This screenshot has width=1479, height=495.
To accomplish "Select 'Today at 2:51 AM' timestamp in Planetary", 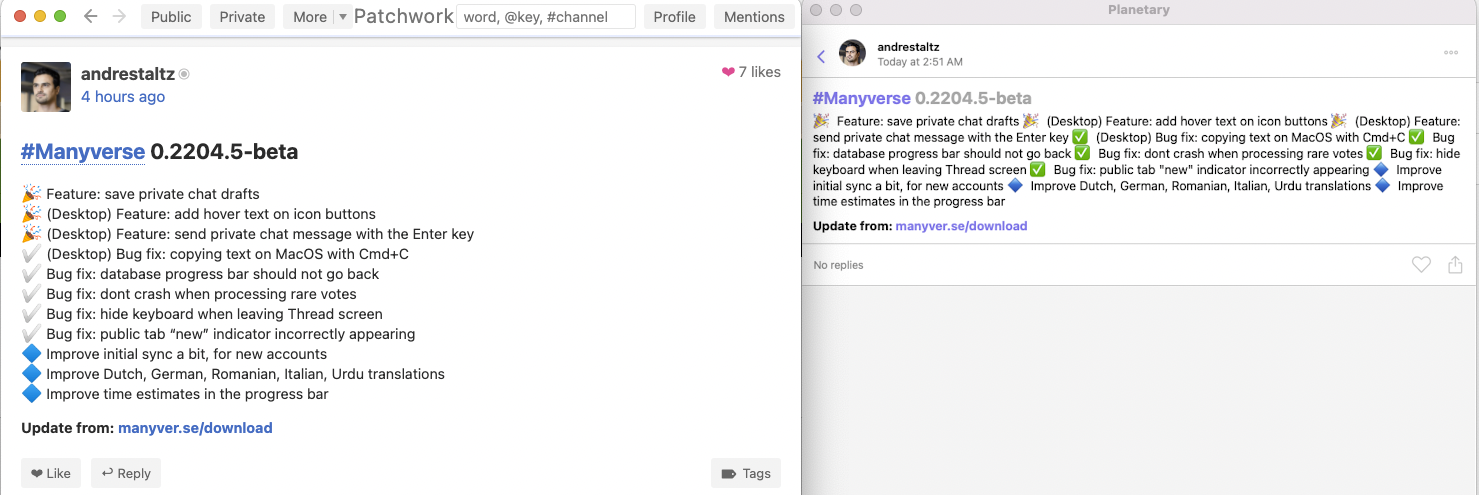I will pyautogui.click(x=920, y=62).
